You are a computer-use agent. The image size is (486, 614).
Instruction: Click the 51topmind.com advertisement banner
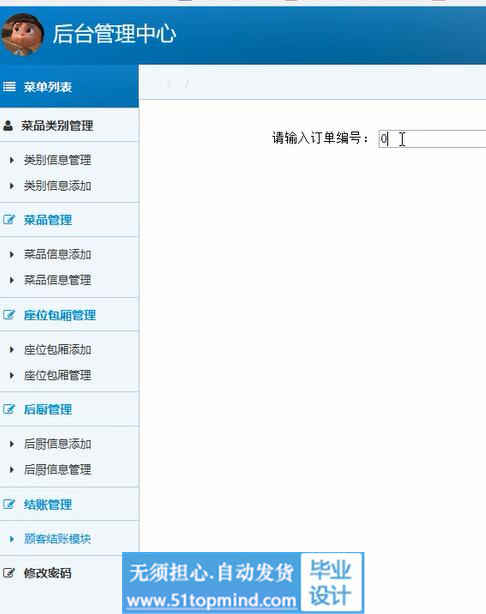click(243, 583)
